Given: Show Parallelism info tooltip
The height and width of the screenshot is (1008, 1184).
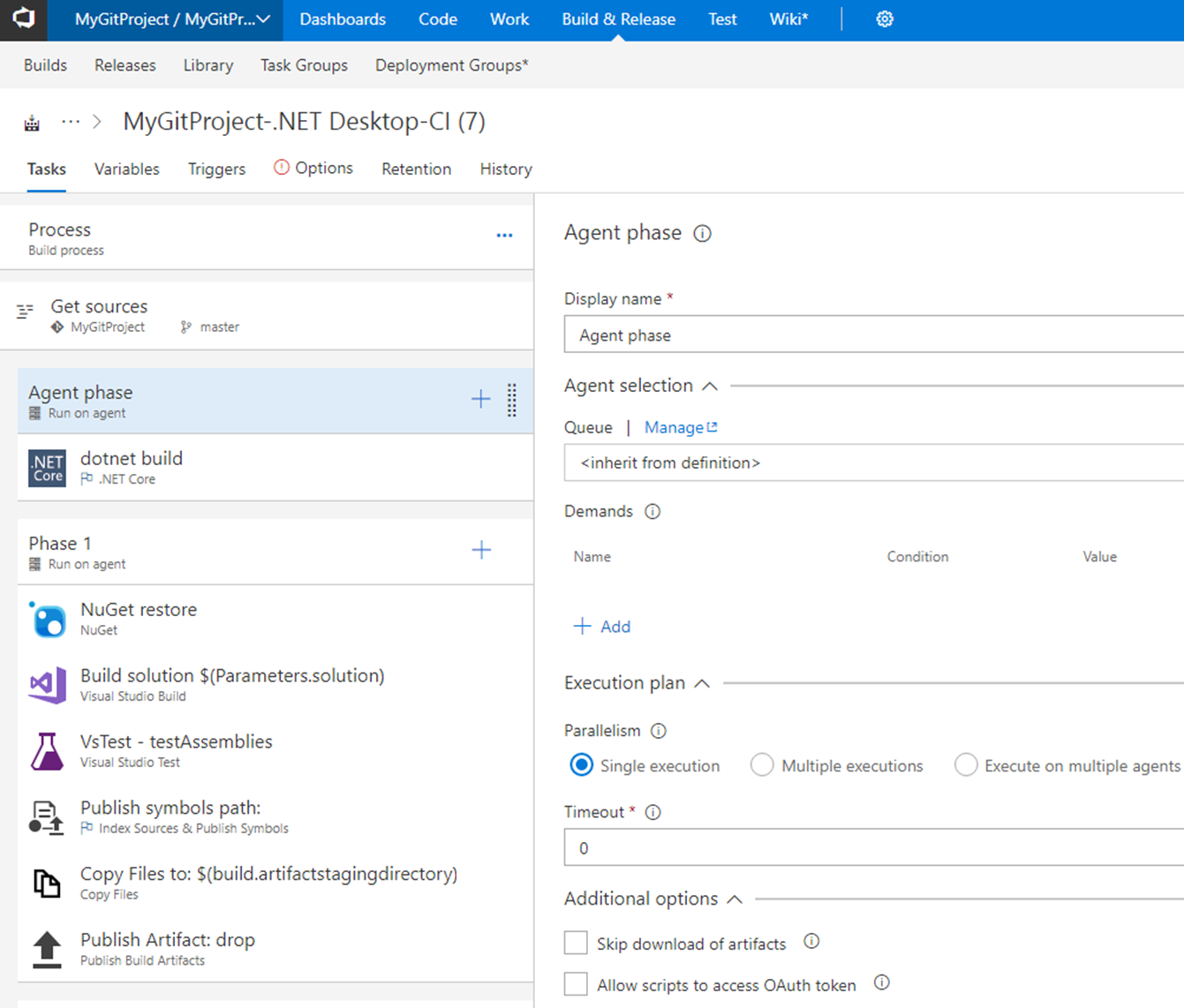Looking at the screenshot, I should coord(659,731).
